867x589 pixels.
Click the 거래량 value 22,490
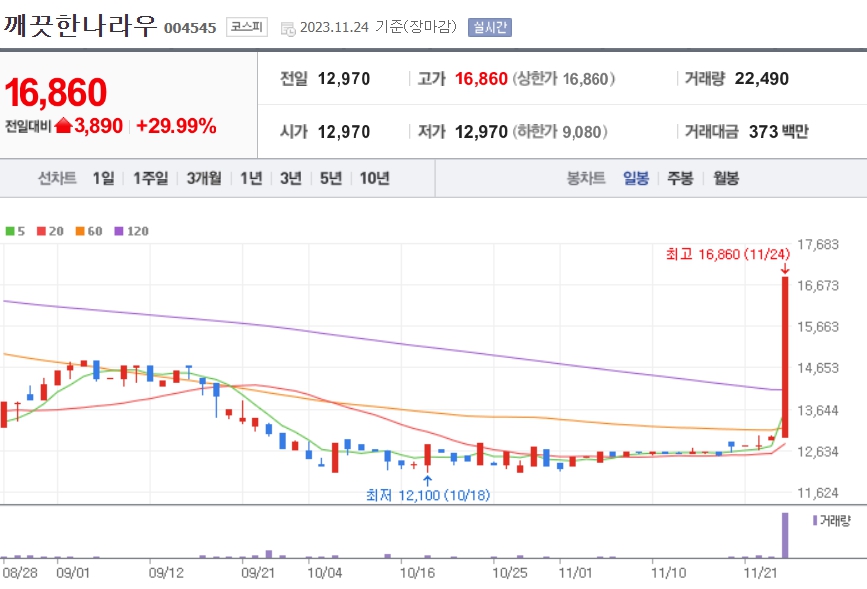click(761, 79)
